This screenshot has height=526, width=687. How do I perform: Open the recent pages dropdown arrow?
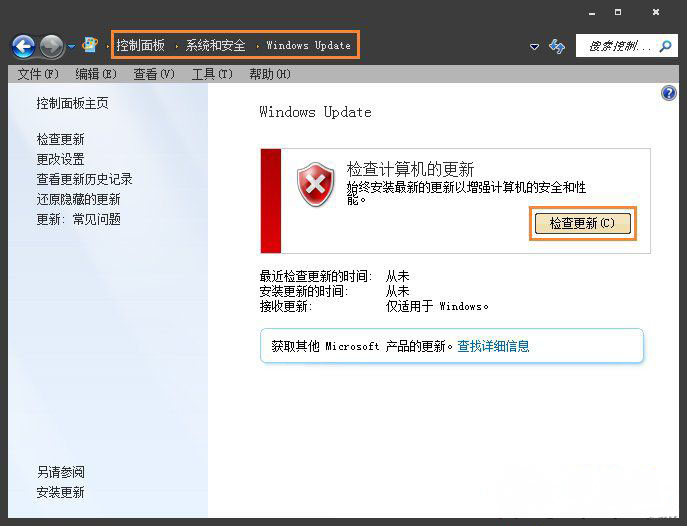pos(71,46)
